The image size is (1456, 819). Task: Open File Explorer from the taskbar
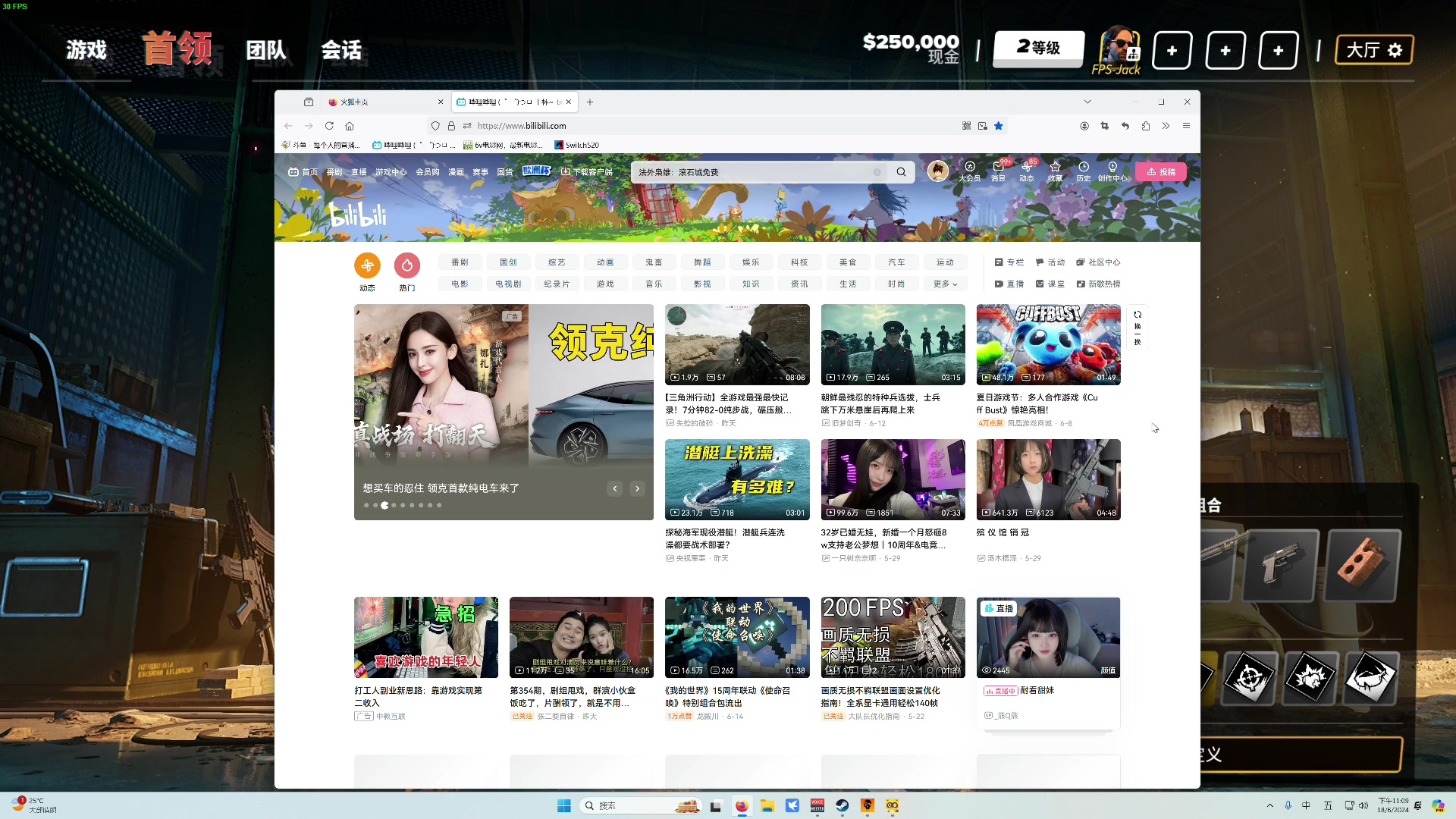767,805
